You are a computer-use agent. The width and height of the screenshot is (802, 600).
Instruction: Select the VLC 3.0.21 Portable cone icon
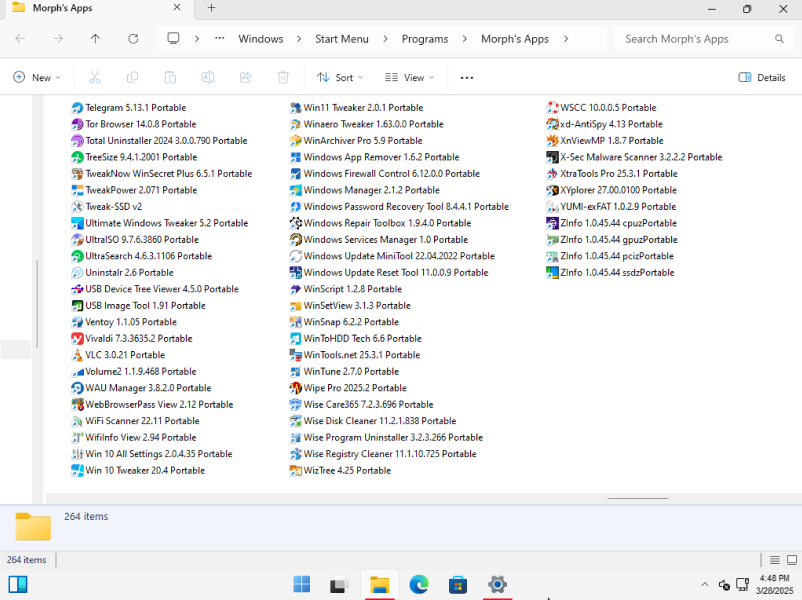pyautogui.click(x=77, y=355)
